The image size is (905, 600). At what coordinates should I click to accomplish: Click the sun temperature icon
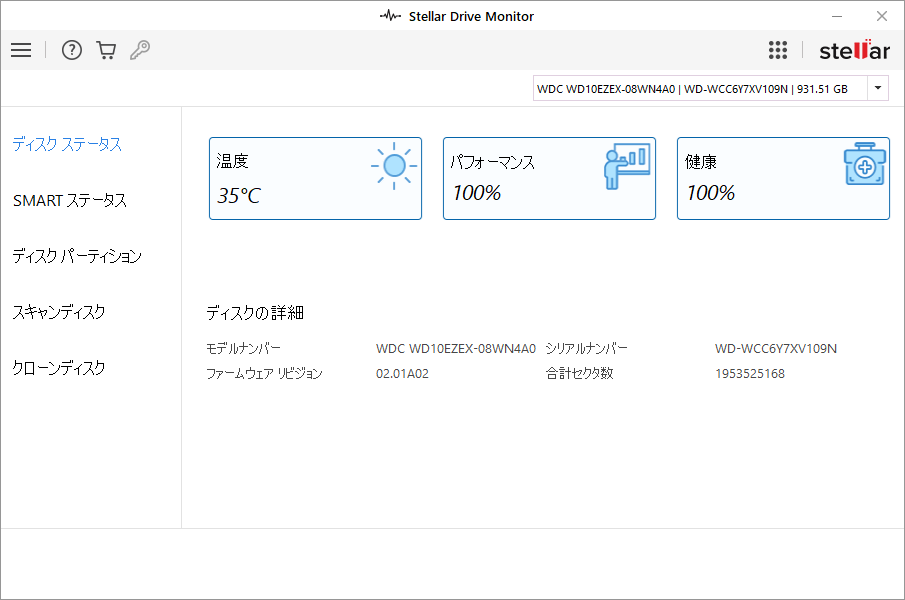393,166
